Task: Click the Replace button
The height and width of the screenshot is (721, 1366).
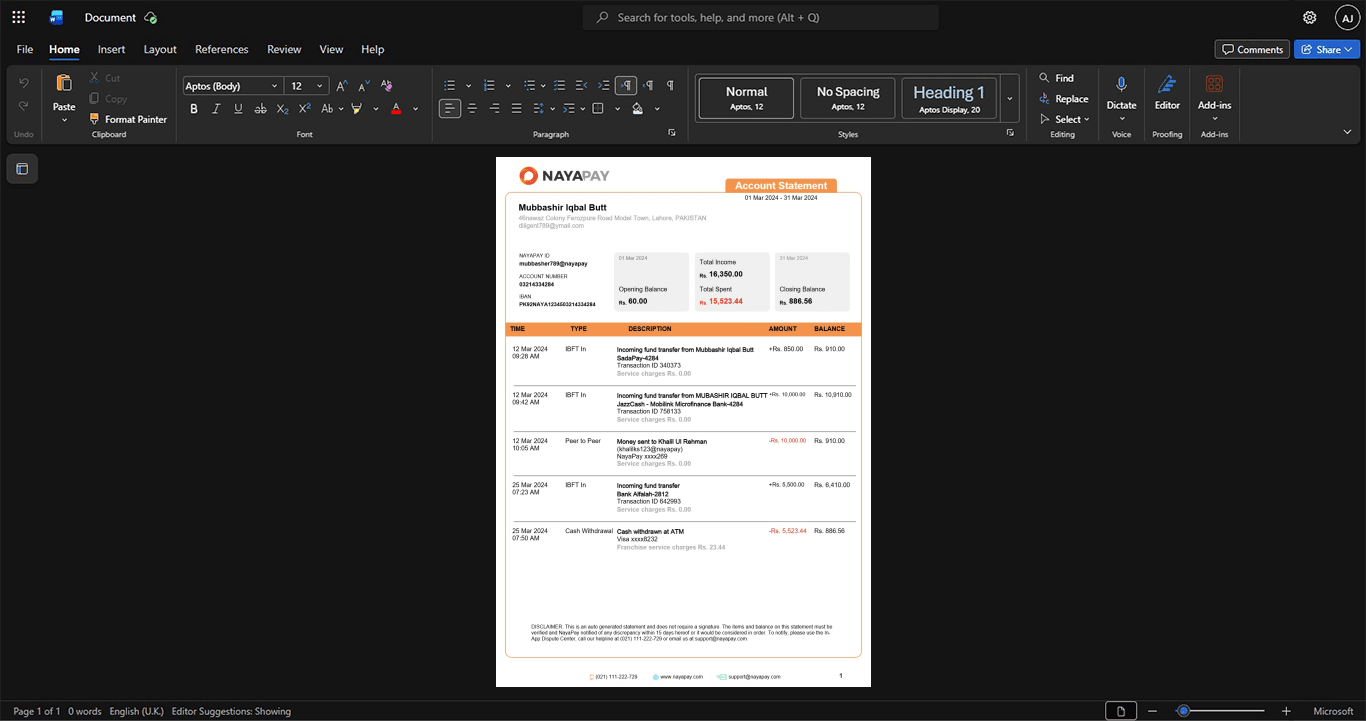Action: tap(1063, 99)
